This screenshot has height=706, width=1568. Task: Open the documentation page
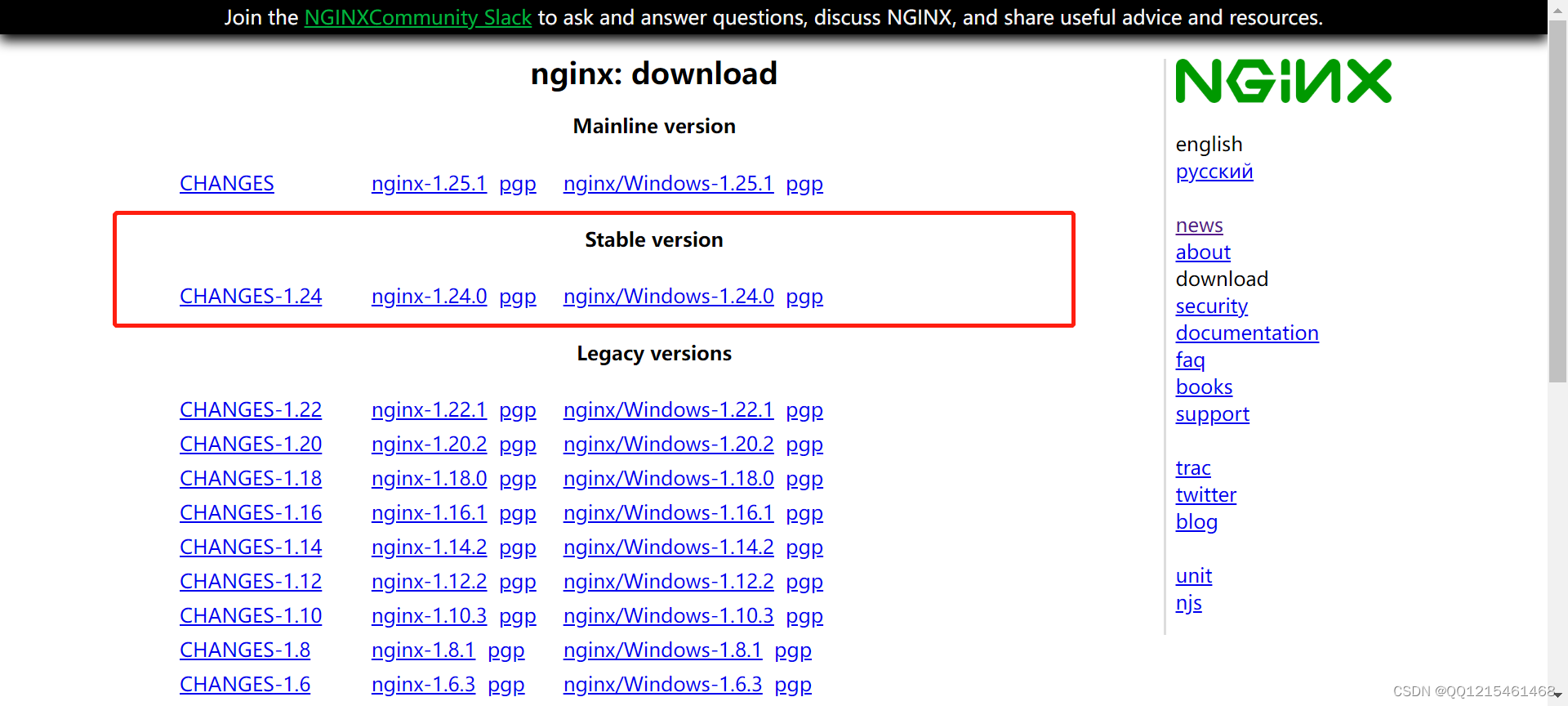[x=1246, y=333]
